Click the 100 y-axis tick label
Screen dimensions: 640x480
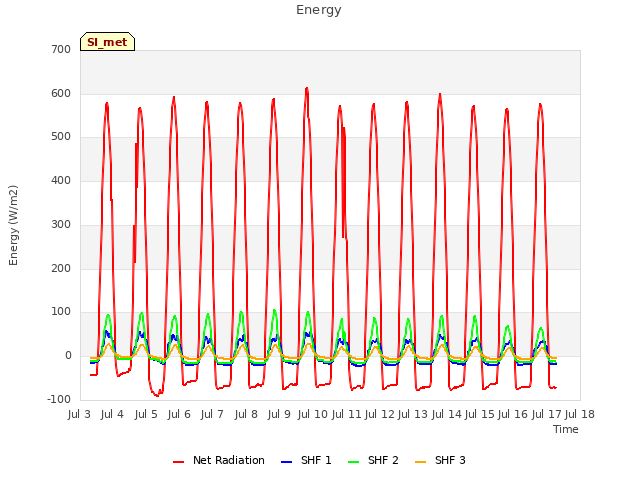pyautogui.click(x=61, y=312)
